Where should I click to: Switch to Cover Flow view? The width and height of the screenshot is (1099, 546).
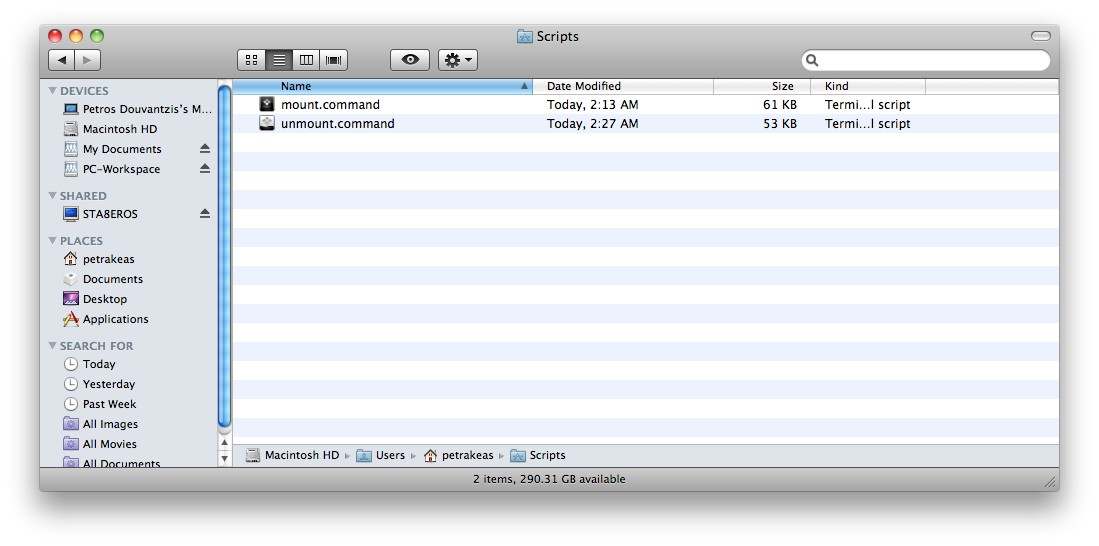point(334,60)
